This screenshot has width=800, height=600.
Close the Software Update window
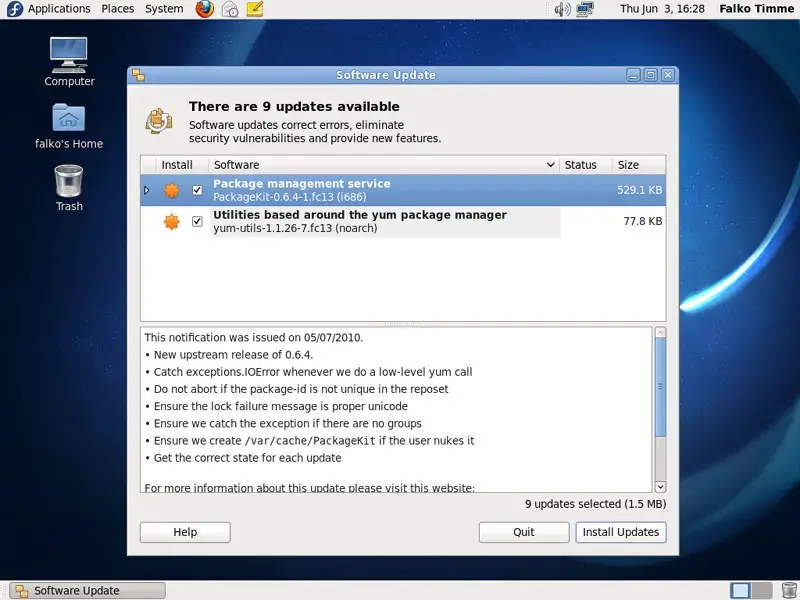click(668, 75)
